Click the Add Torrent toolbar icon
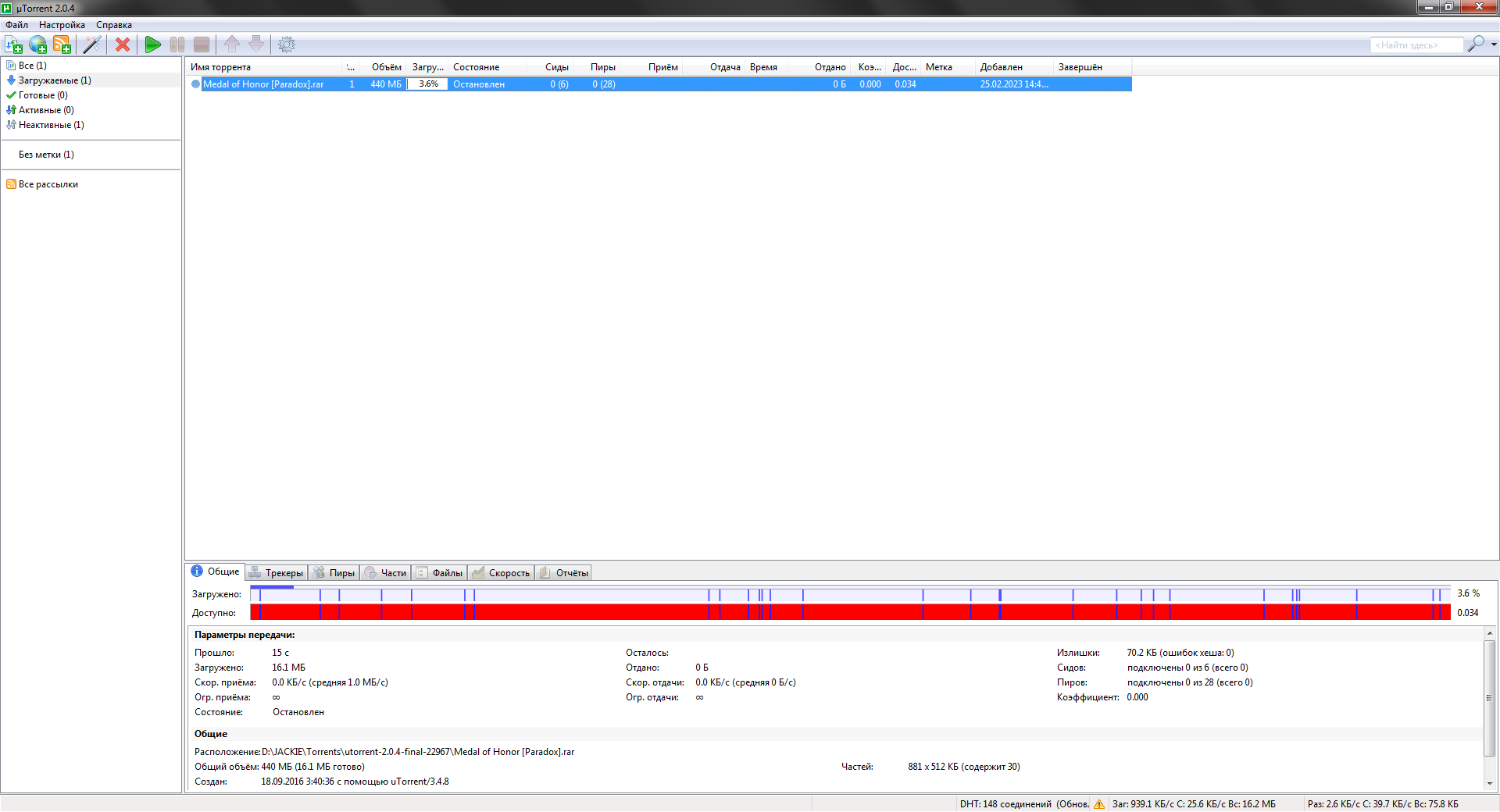 13,45
